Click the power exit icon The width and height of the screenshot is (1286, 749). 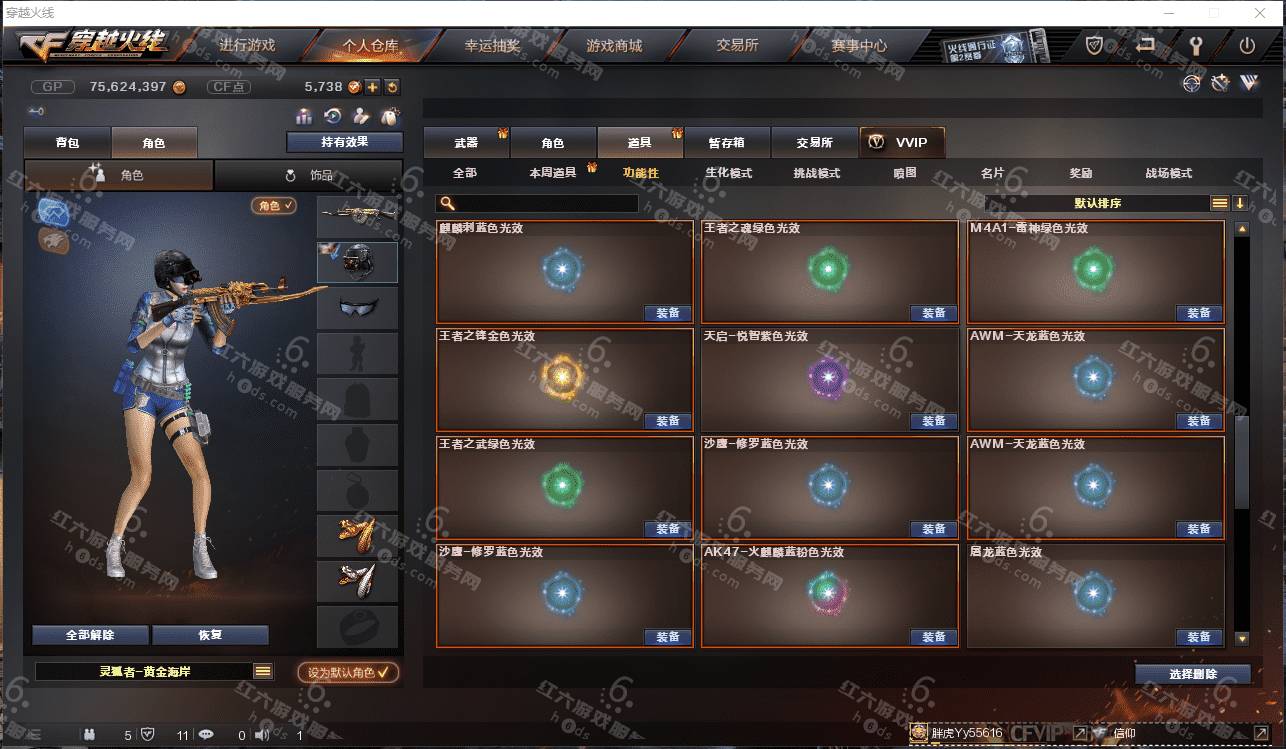click(x=1247, y=45)
